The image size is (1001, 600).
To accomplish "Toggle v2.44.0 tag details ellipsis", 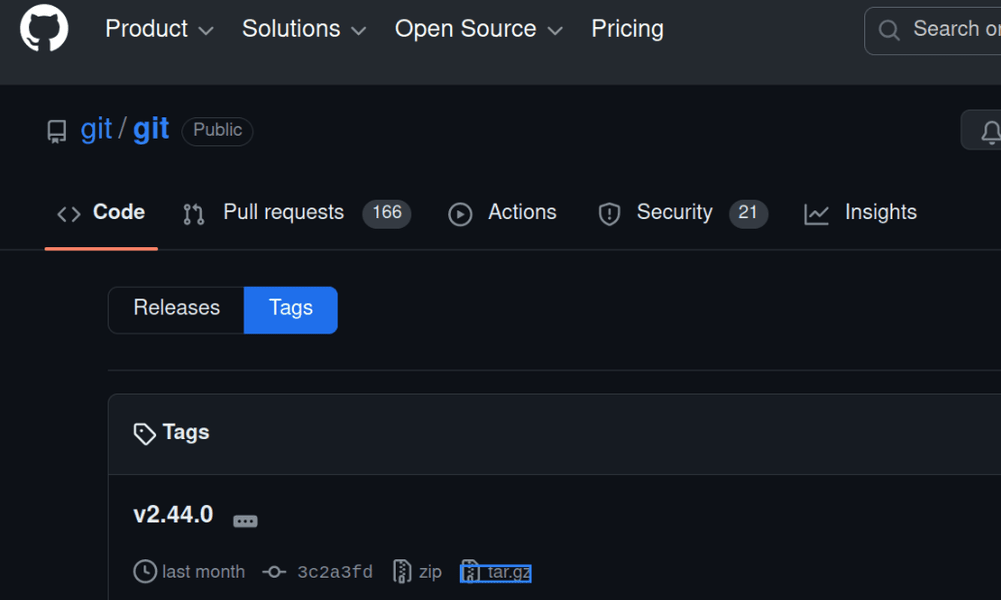I will tap(245, 521).
